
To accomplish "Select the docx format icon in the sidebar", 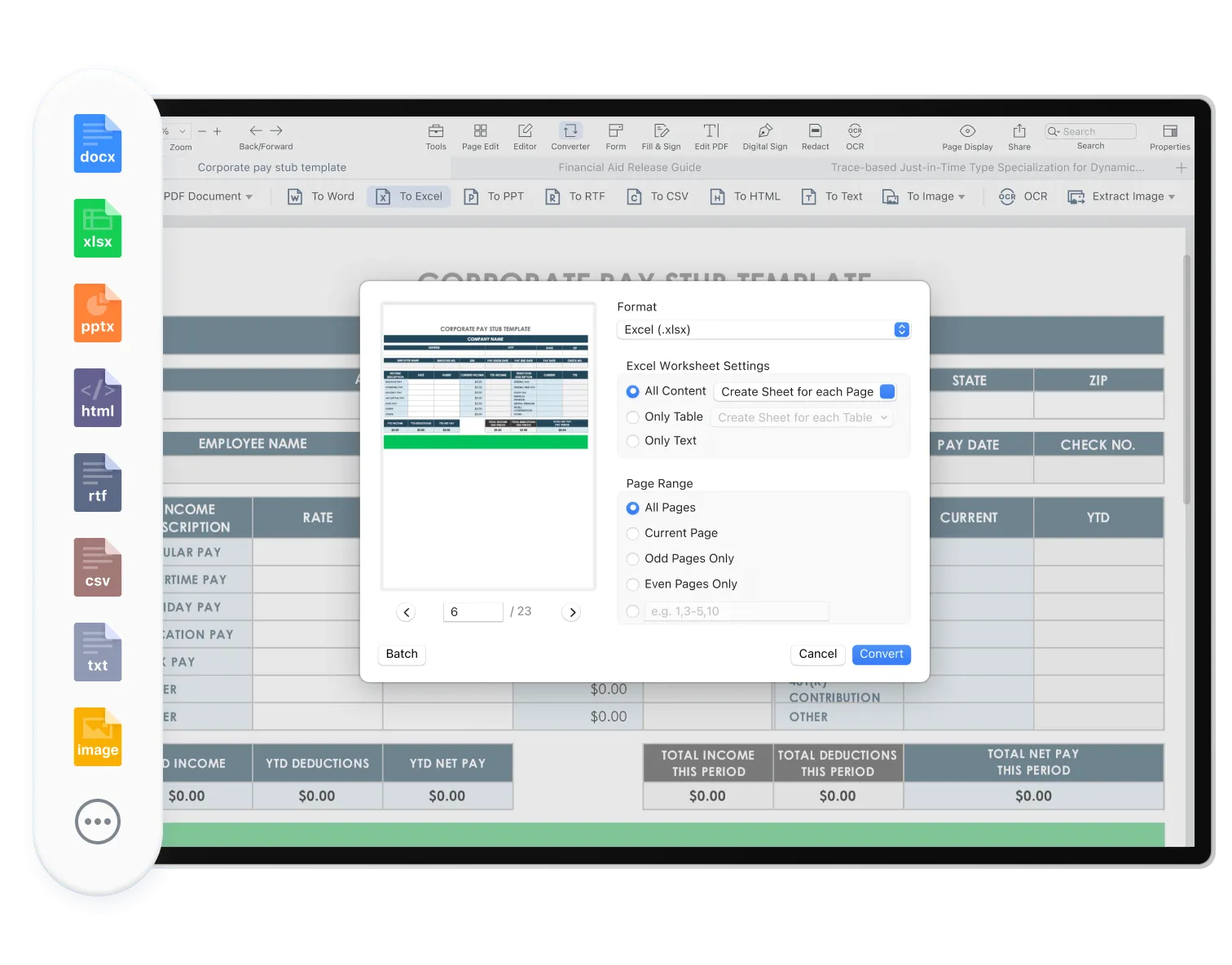I will [x=97, y=143].
